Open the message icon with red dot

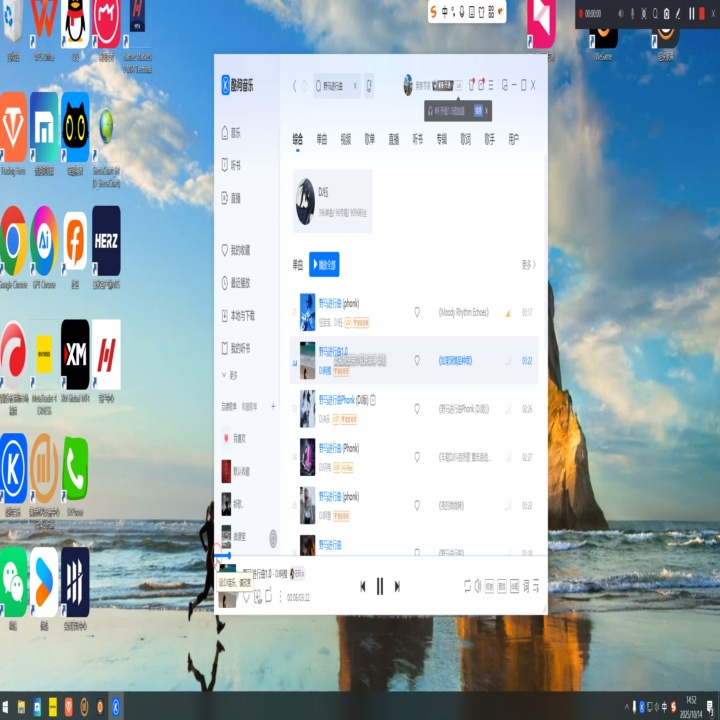[481, 85]
